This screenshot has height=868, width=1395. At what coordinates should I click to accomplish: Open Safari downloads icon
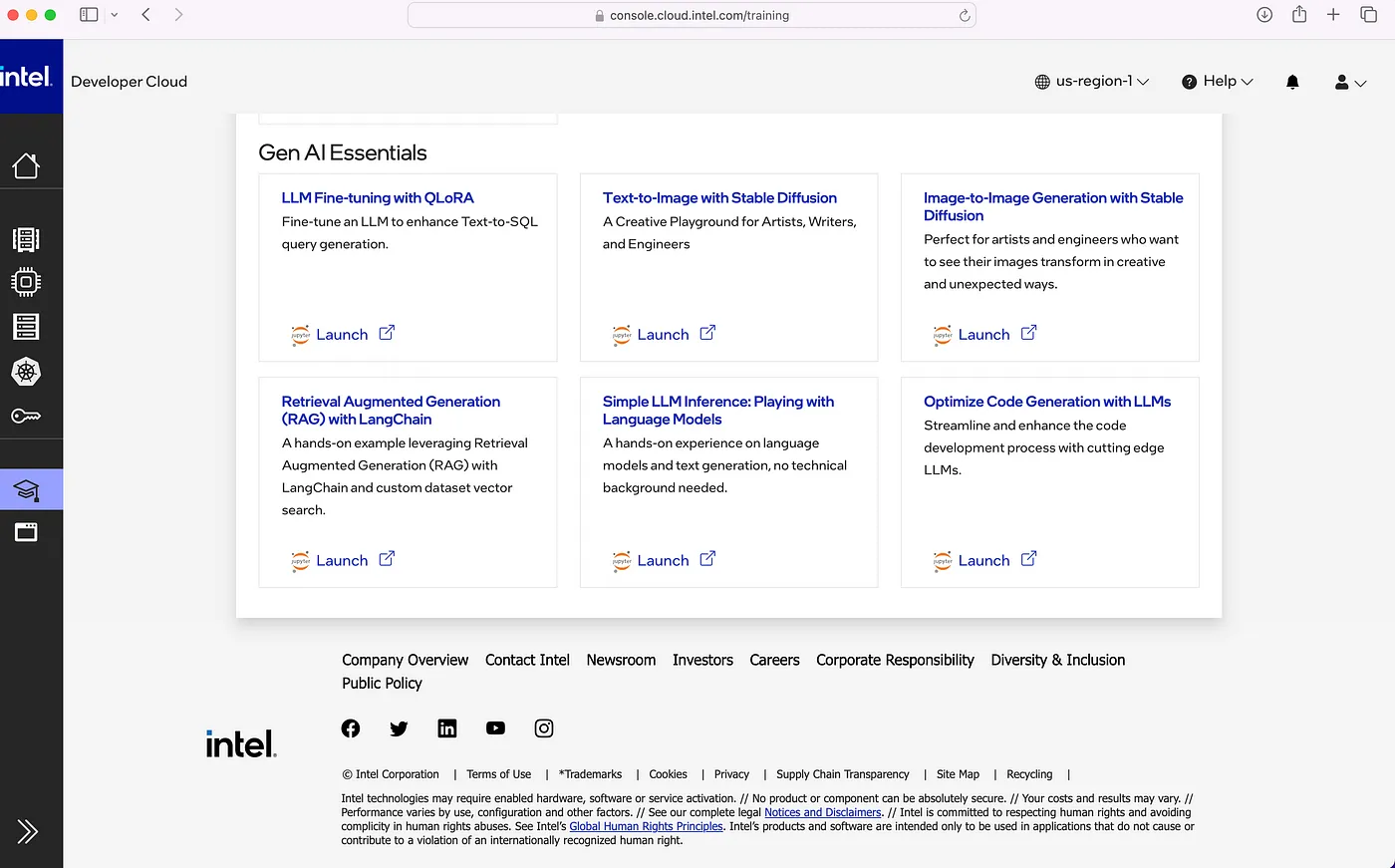tap(1264, 14)
